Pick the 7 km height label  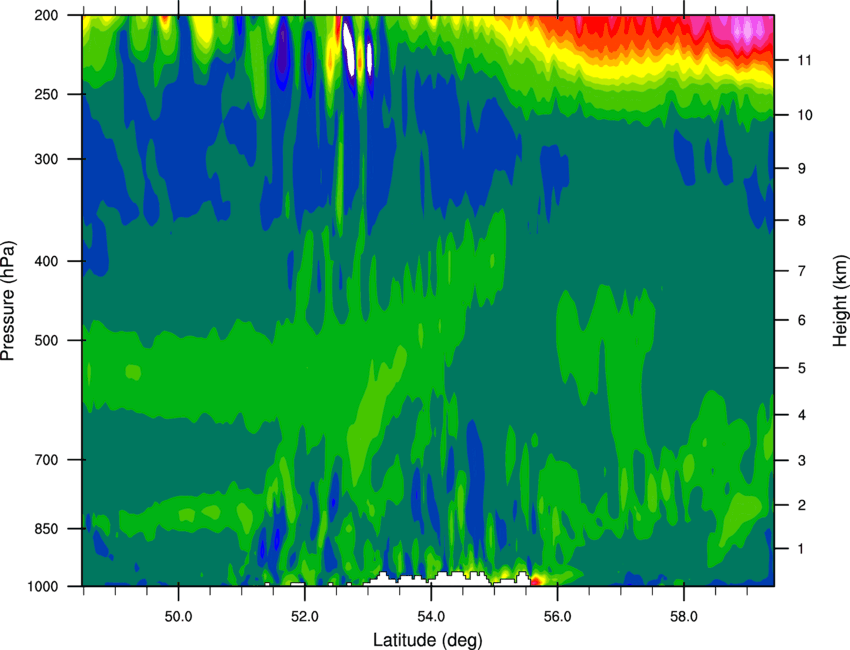802,271
